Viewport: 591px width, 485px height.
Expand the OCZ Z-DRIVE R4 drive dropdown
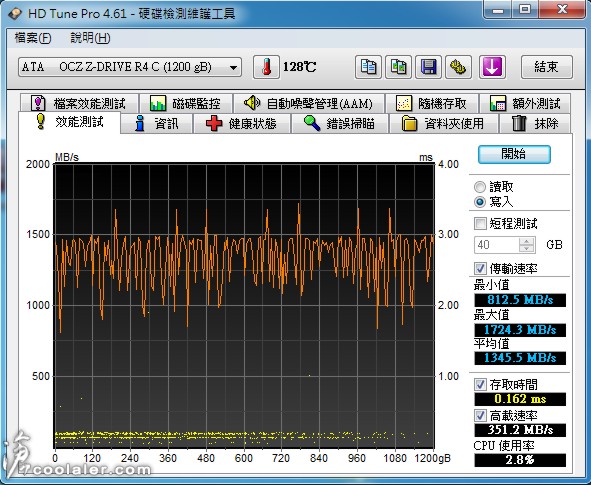click(130, 67)
